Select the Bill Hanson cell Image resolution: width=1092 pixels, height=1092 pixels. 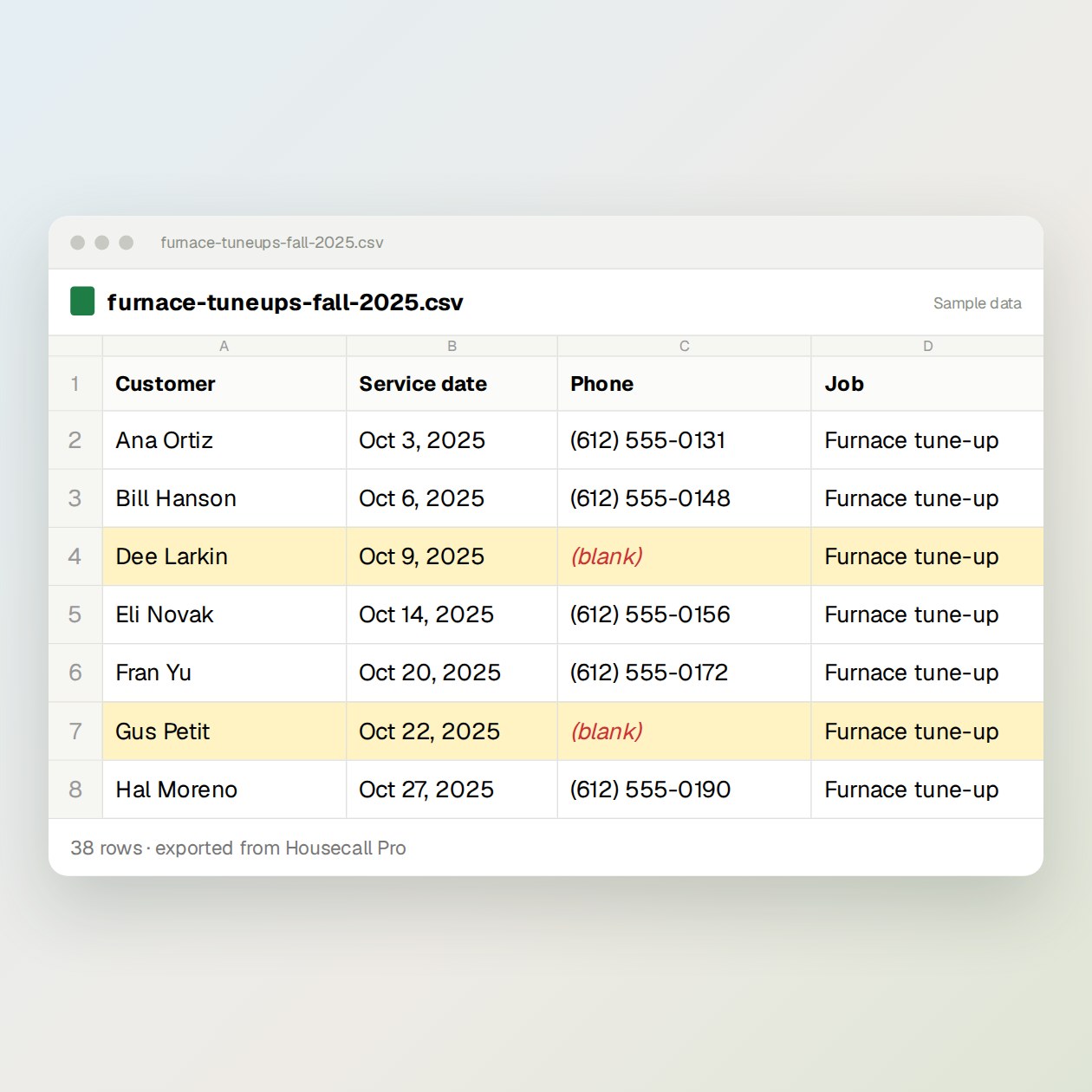224,498
